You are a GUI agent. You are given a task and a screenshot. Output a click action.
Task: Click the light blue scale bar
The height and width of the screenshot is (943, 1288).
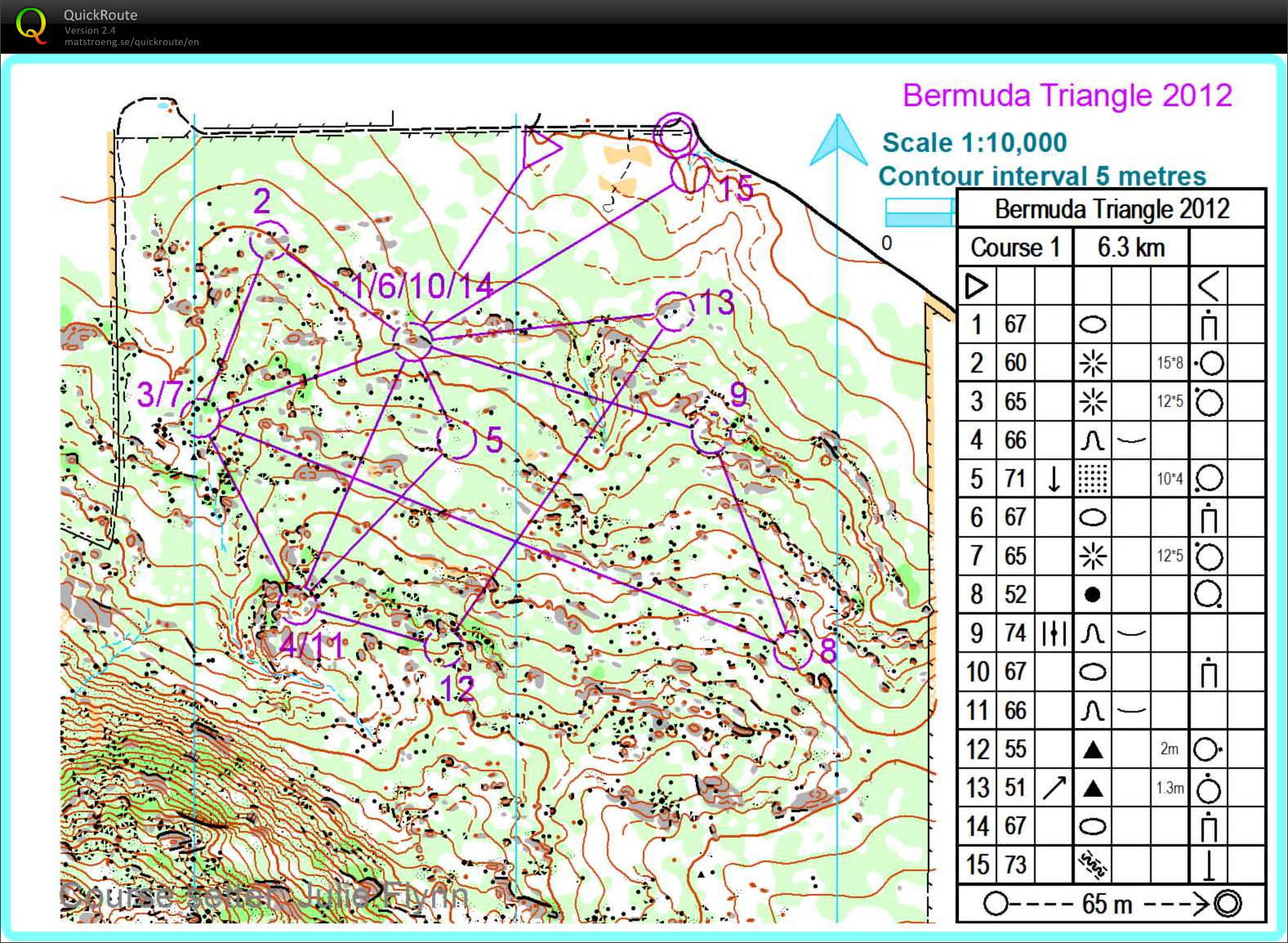pyautogui.click(x=920, y=212)
